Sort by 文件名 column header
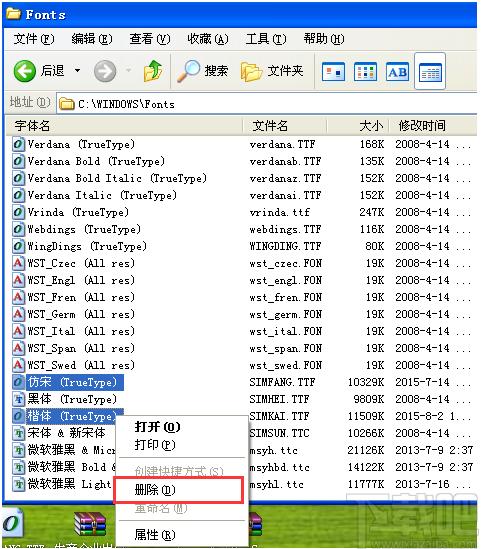Image resolution: width=481 pixels, height=549 pixels. (285, 126)
